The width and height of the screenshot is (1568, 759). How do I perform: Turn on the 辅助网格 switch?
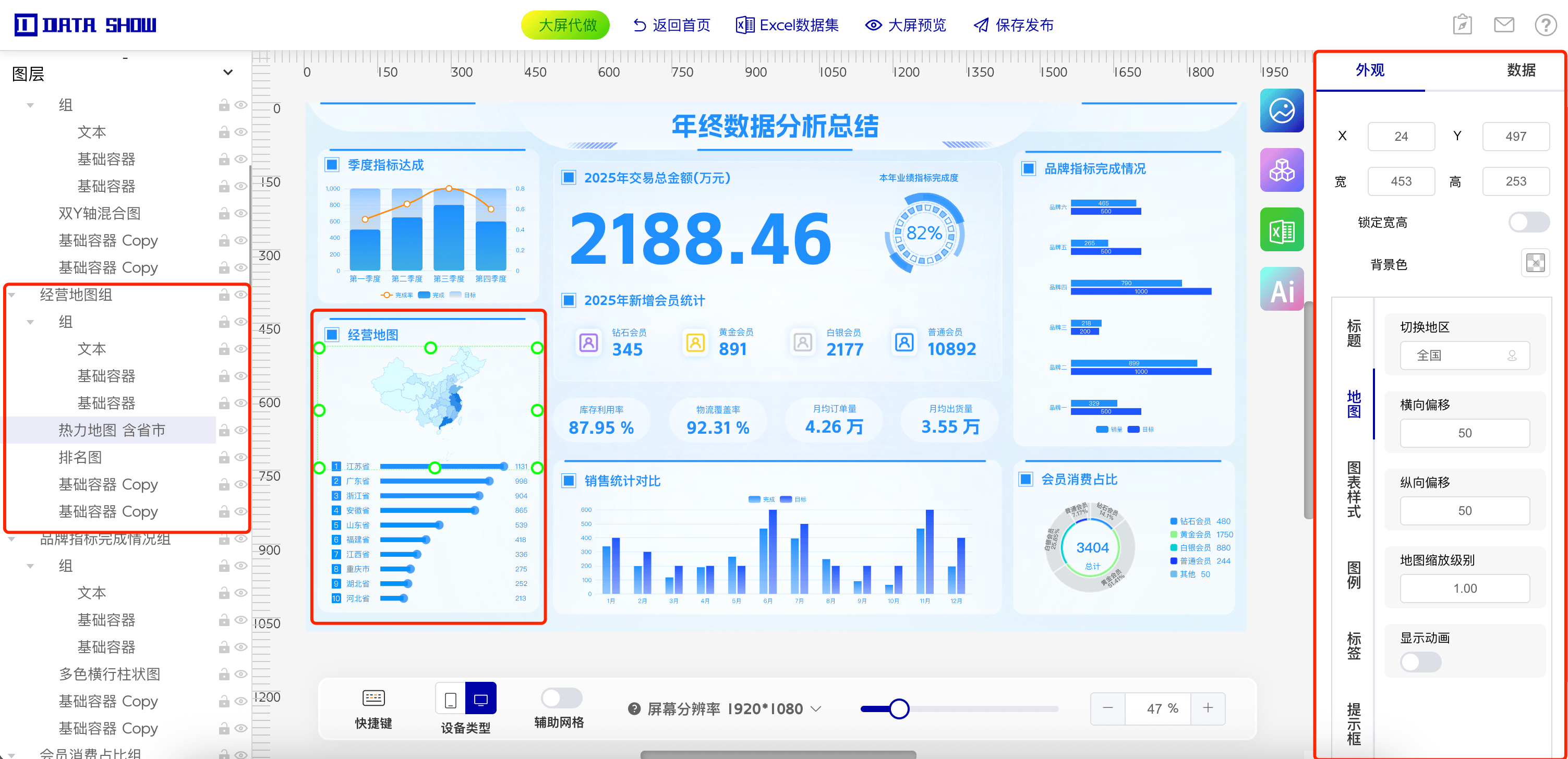[561, 697]
